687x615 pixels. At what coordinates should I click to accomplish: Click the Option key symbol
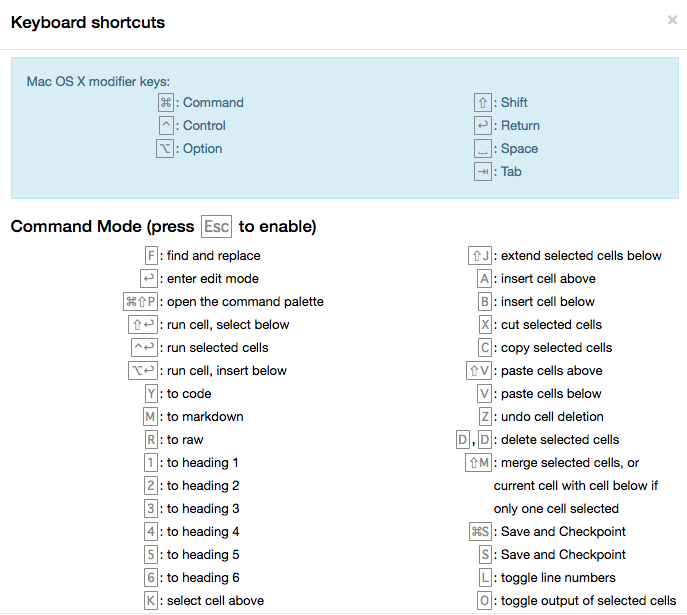[x=165, y=148]
